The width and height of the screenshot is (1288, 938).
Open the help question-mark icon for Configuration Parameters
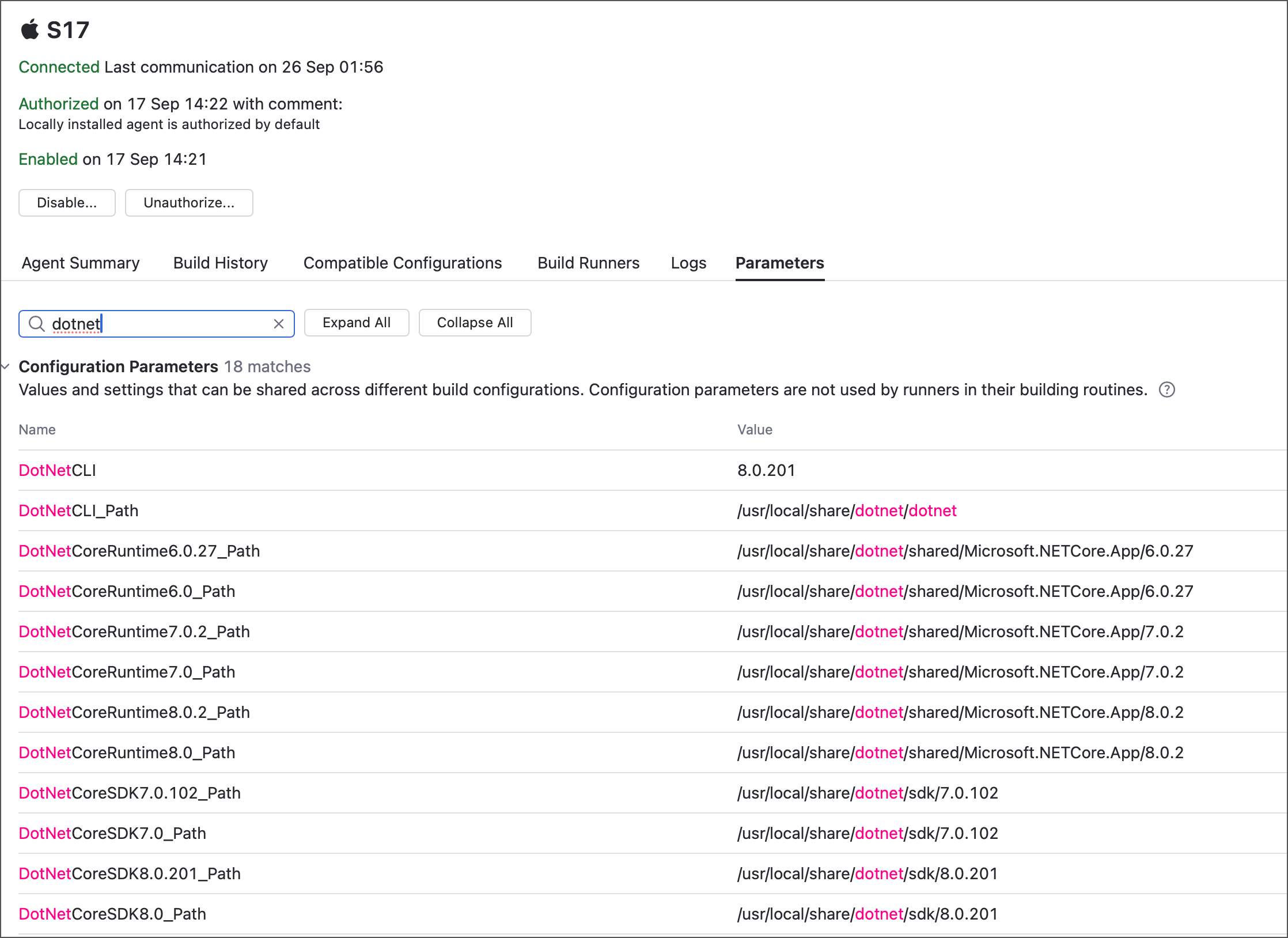(1166, 390)
